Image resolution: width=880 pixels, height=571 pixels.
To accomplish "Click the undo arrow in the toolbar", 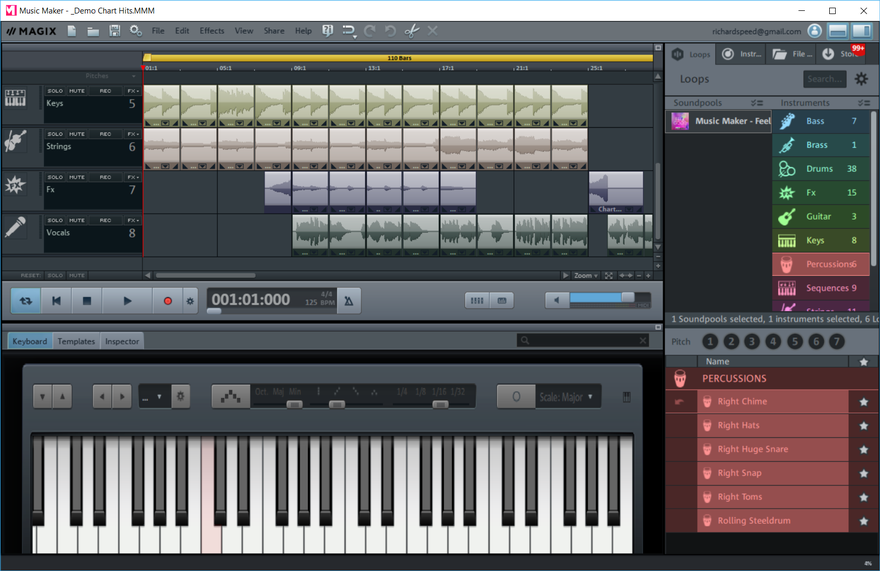I will point(390,31).
